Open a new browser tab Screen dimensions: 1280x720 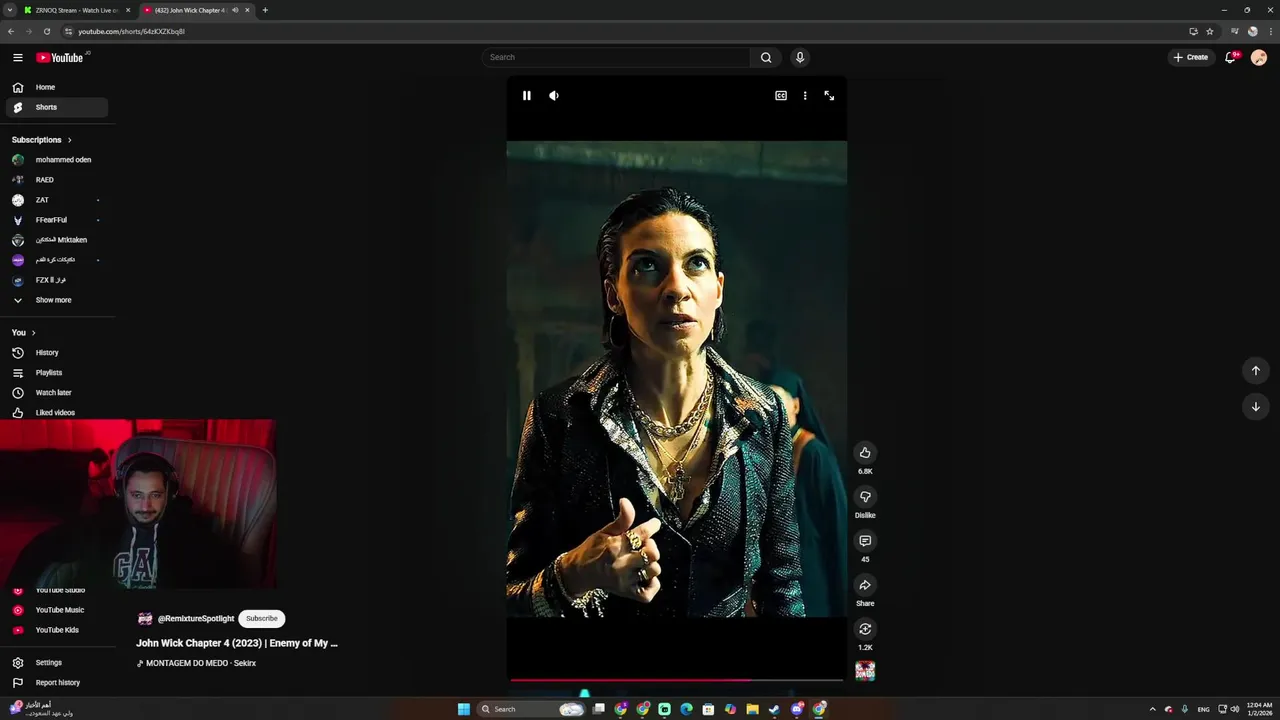point(265,10)
